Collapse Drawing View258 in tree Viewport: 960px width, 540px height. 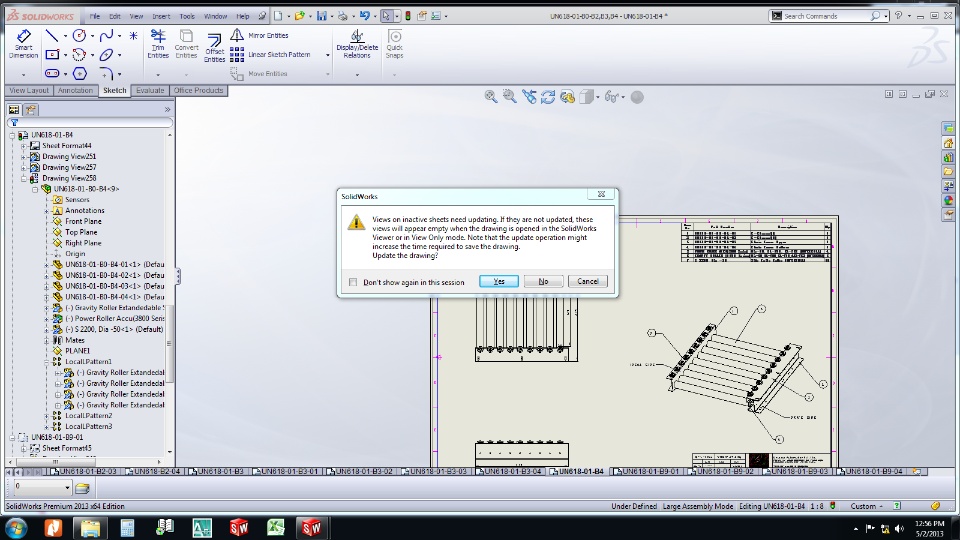pyautogui.click(x=24, y=179)
